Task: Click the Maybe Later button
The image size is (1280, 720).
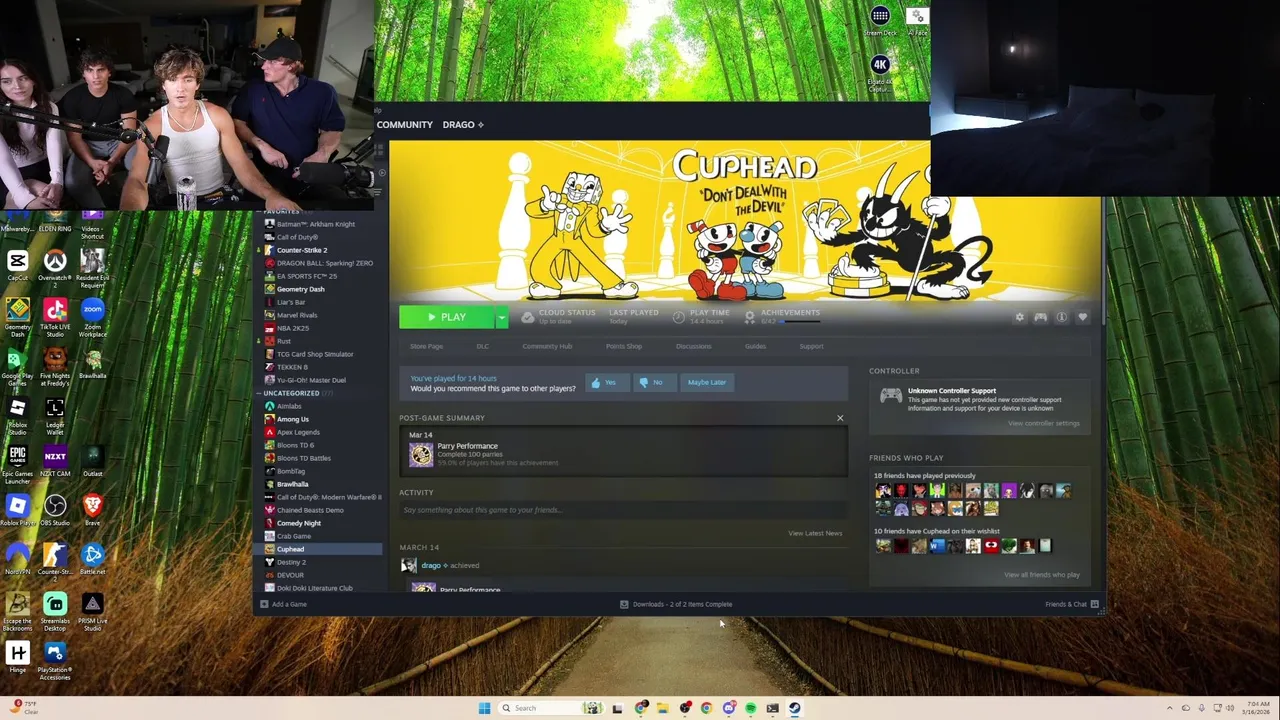Action: (x=706, y=382)
